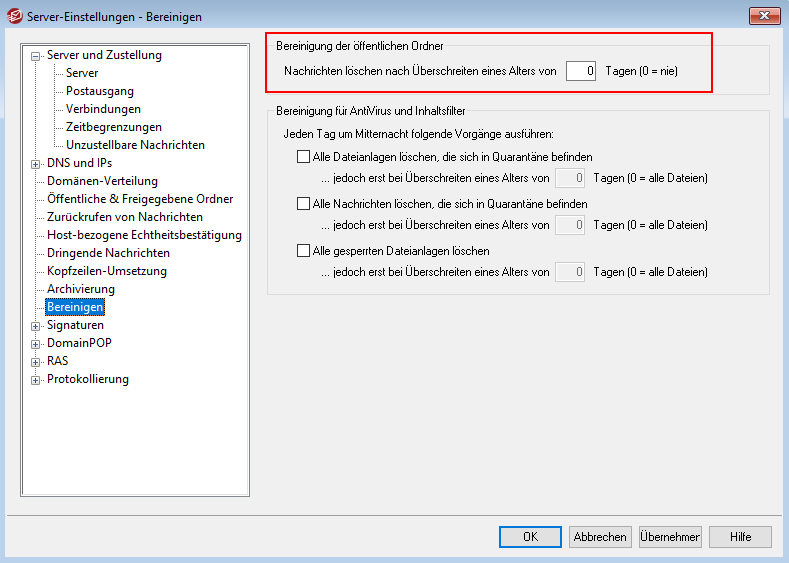The height and width of the screenshot is (563, 789).
Task: Expand the Protokollierung tree node
Action: click(36, 380)
